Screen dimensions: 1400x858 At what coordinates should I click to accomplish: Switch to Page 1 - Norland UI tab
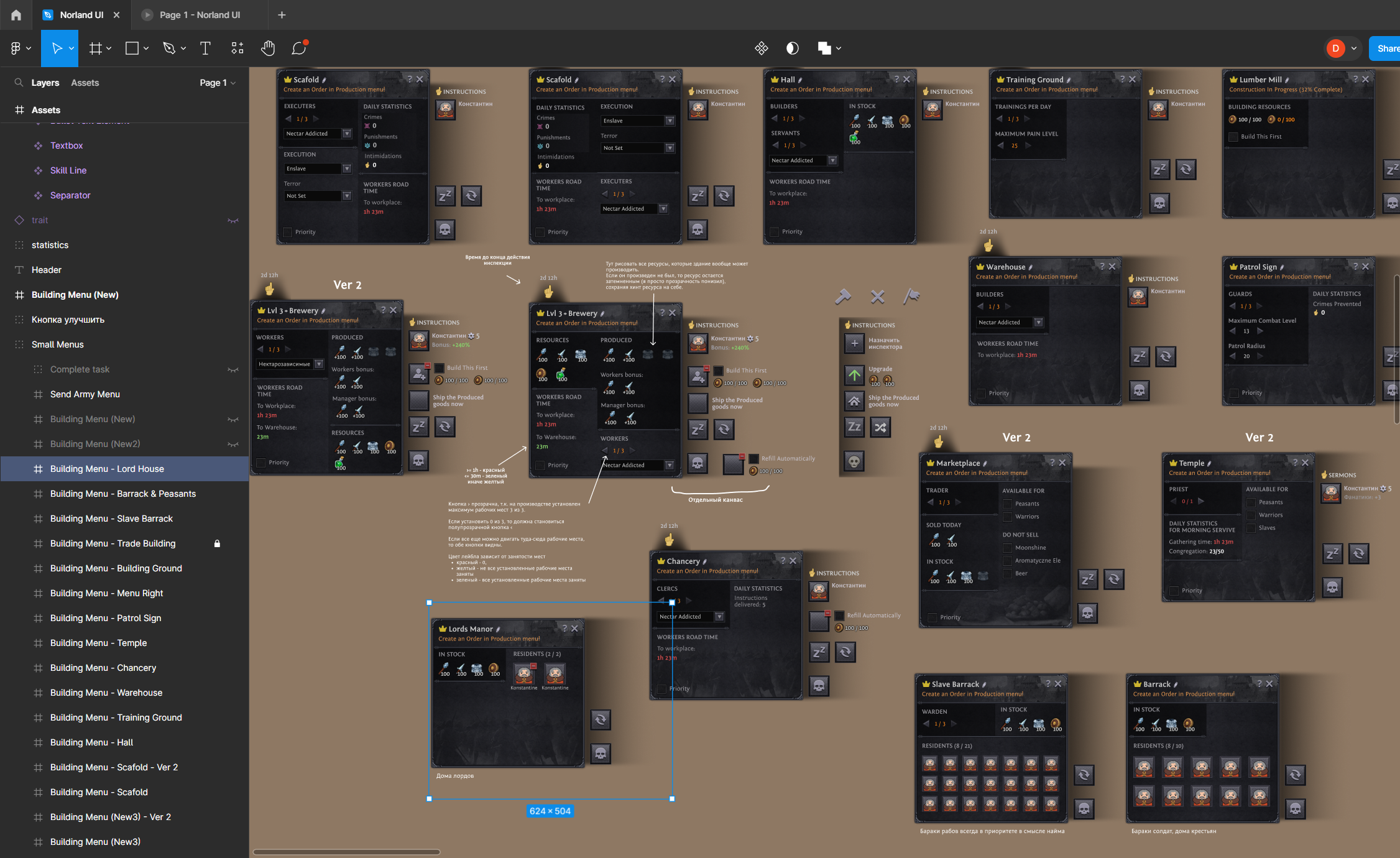click(x=199, y=15)
